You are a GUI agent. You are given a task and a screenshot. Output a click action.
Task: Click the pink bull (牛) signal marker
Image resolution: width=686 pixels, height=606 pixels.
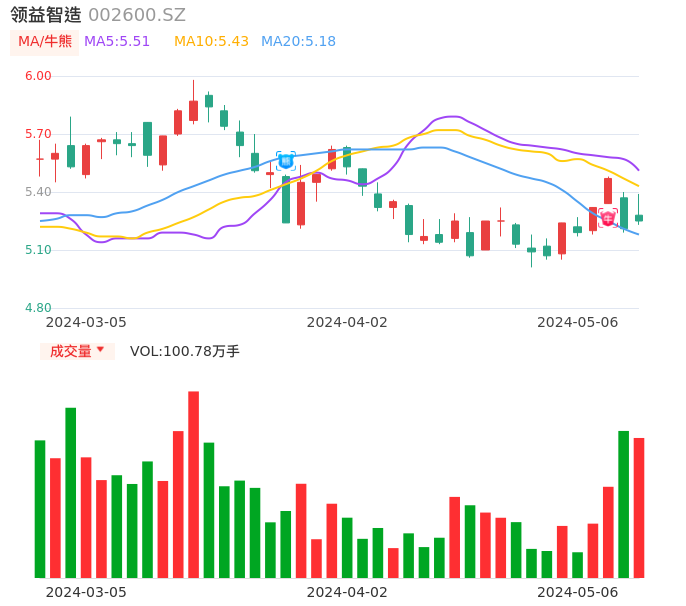coord(608,218)
